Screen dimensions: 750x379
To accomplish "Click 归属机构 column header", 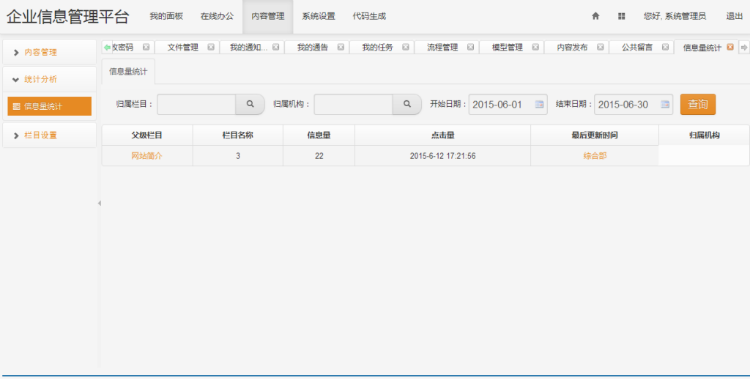I will [x=704, y=135].
